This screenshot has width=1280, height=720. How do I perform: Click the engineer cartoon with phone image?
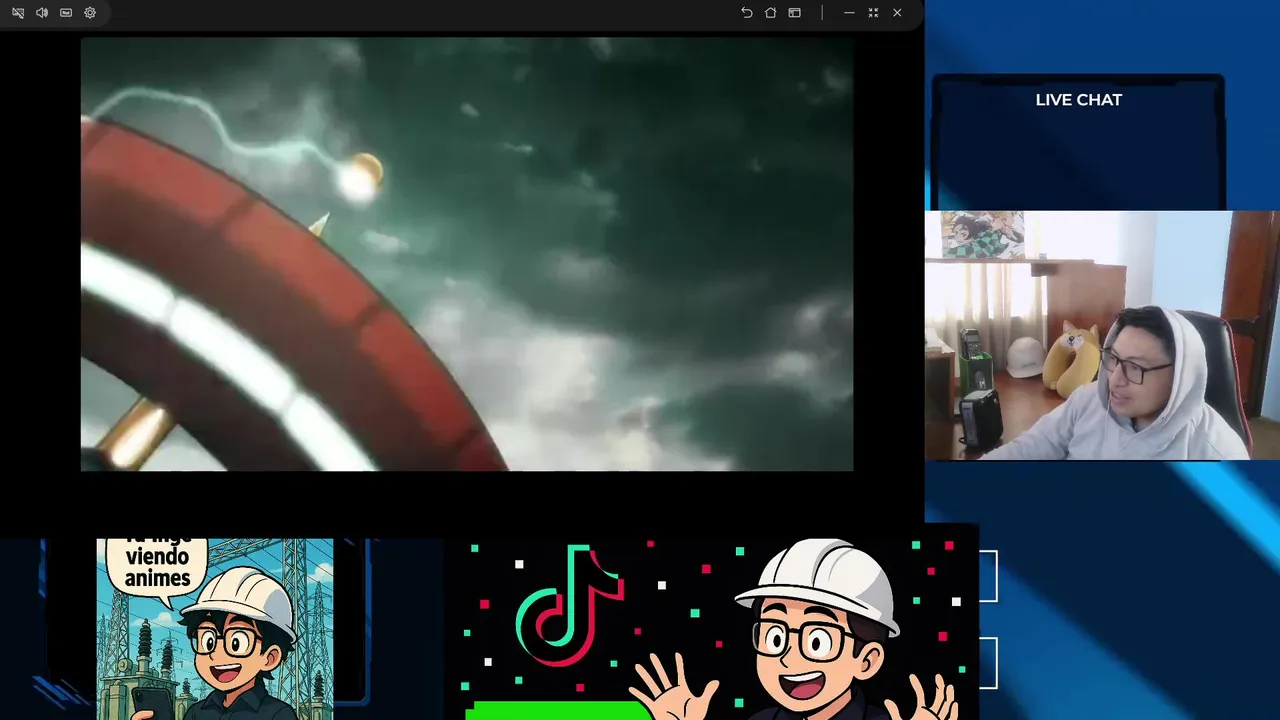click(215, 629)
